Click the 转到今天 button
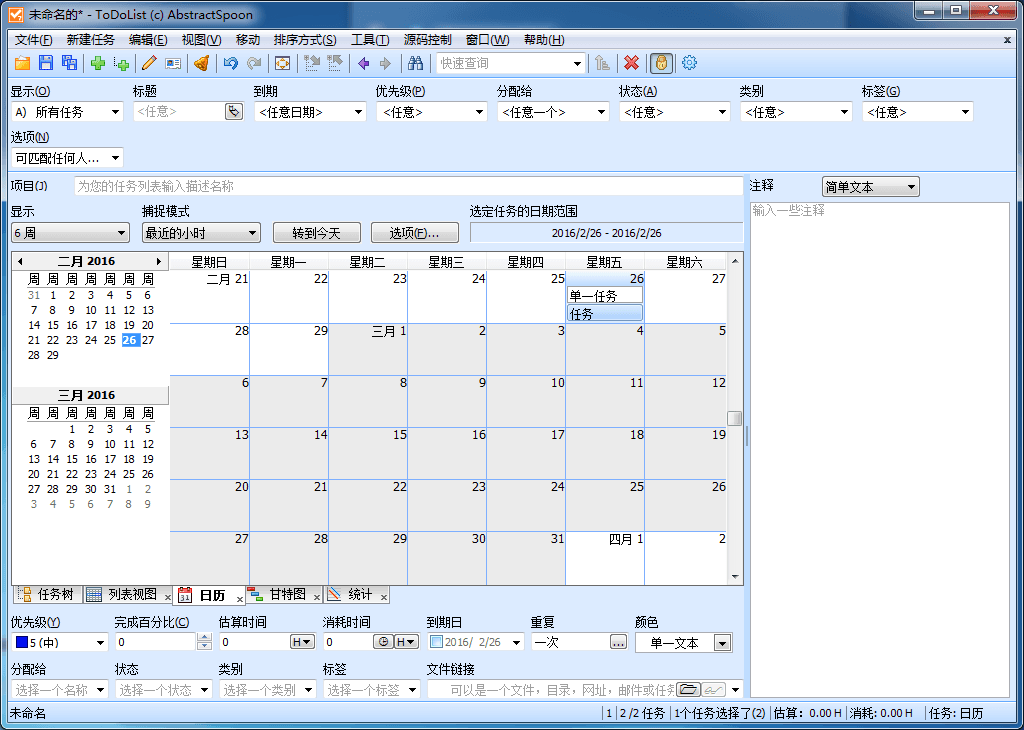This screenshot has height=730, width=1024. [x=316, y=233]
